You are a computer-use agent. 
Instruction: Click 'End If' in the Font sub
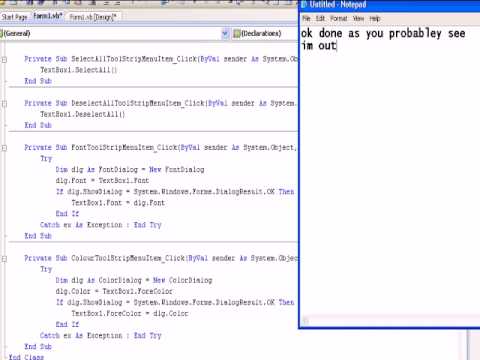(x=67, y=214)
